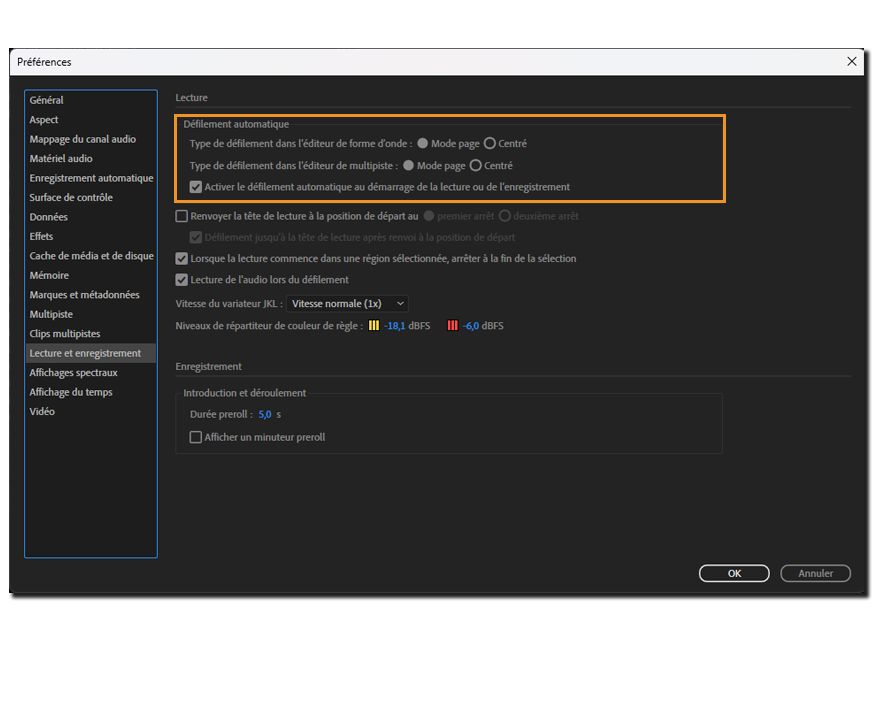Click the yellow ruler color level icon
Viewport: 872px width, 718px height.
coord(374,325)
